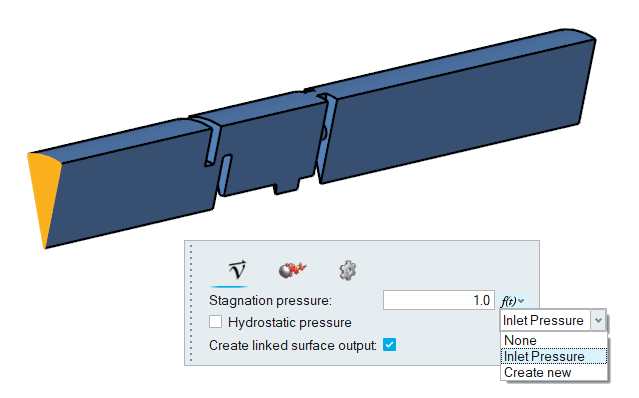639x398 pixels.
Task: Click the Create linked surface output label
Action: pos(293,345)
